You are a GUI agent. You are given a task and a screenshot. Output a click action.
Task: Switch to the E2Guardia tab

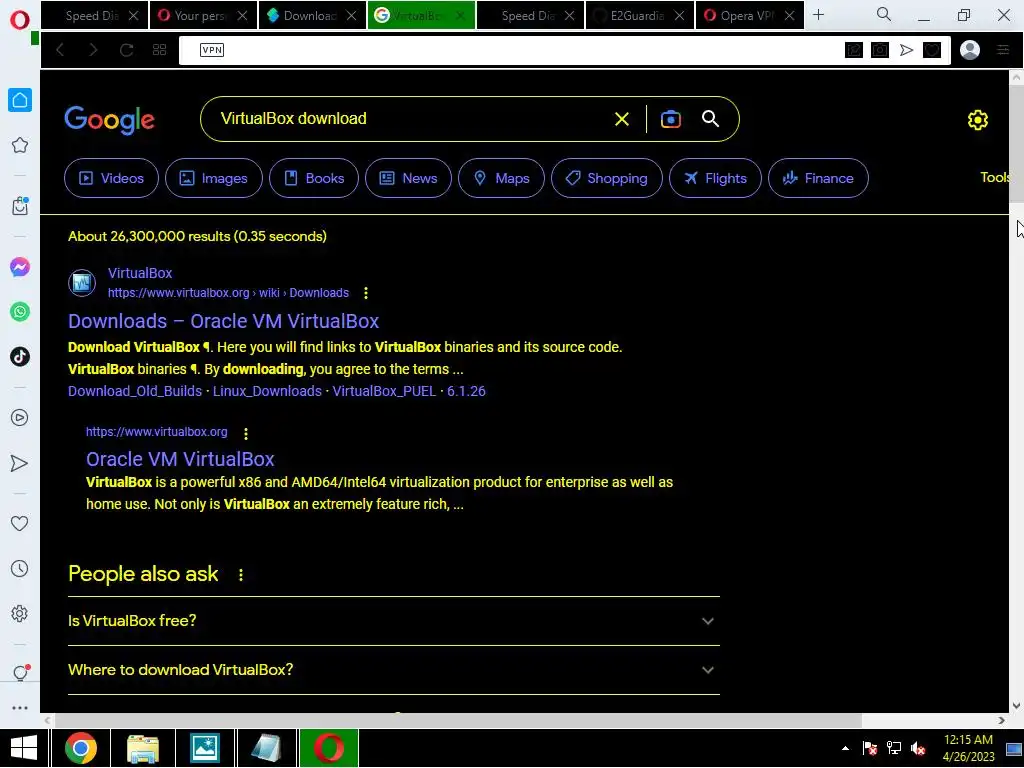pyautogui.click(x=640, y=15)
